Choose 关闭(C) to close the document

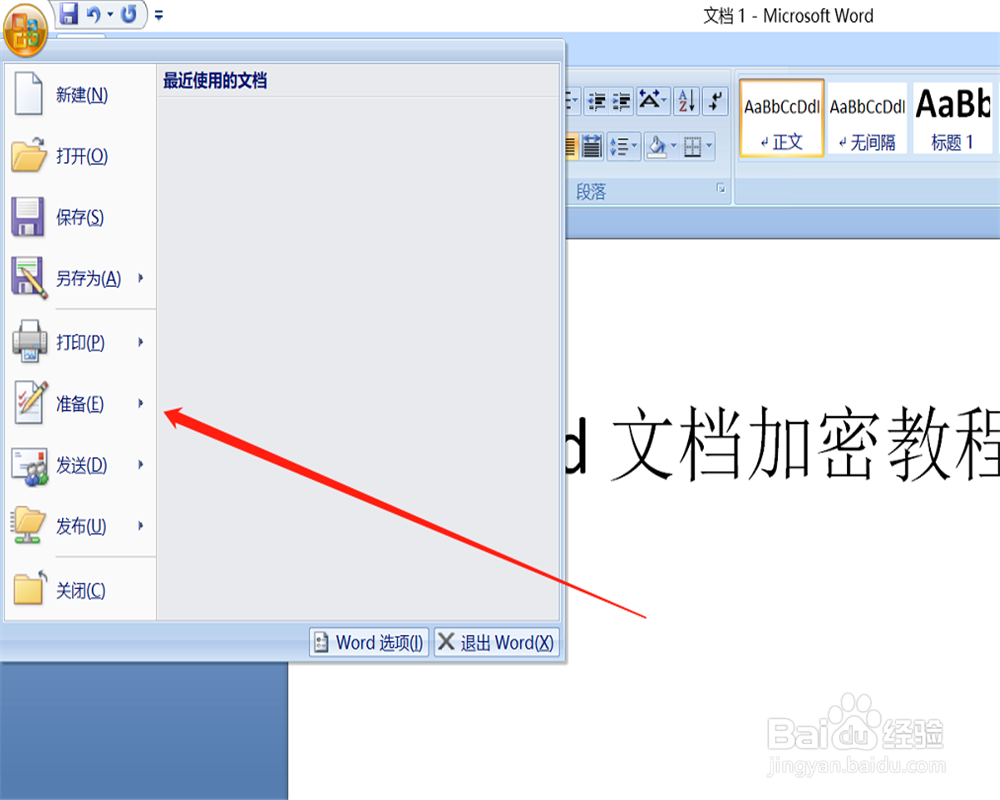coord(80,589)
